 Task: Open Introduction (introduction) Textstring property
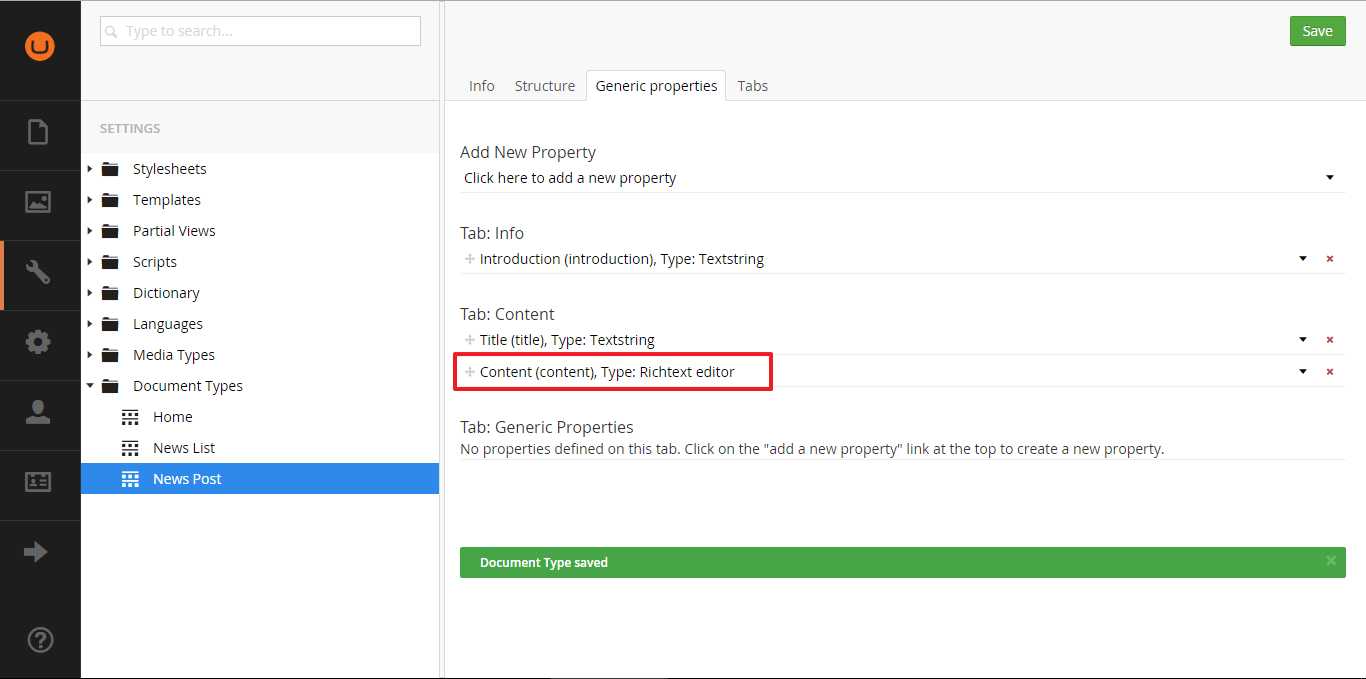[x=622, y=259]
